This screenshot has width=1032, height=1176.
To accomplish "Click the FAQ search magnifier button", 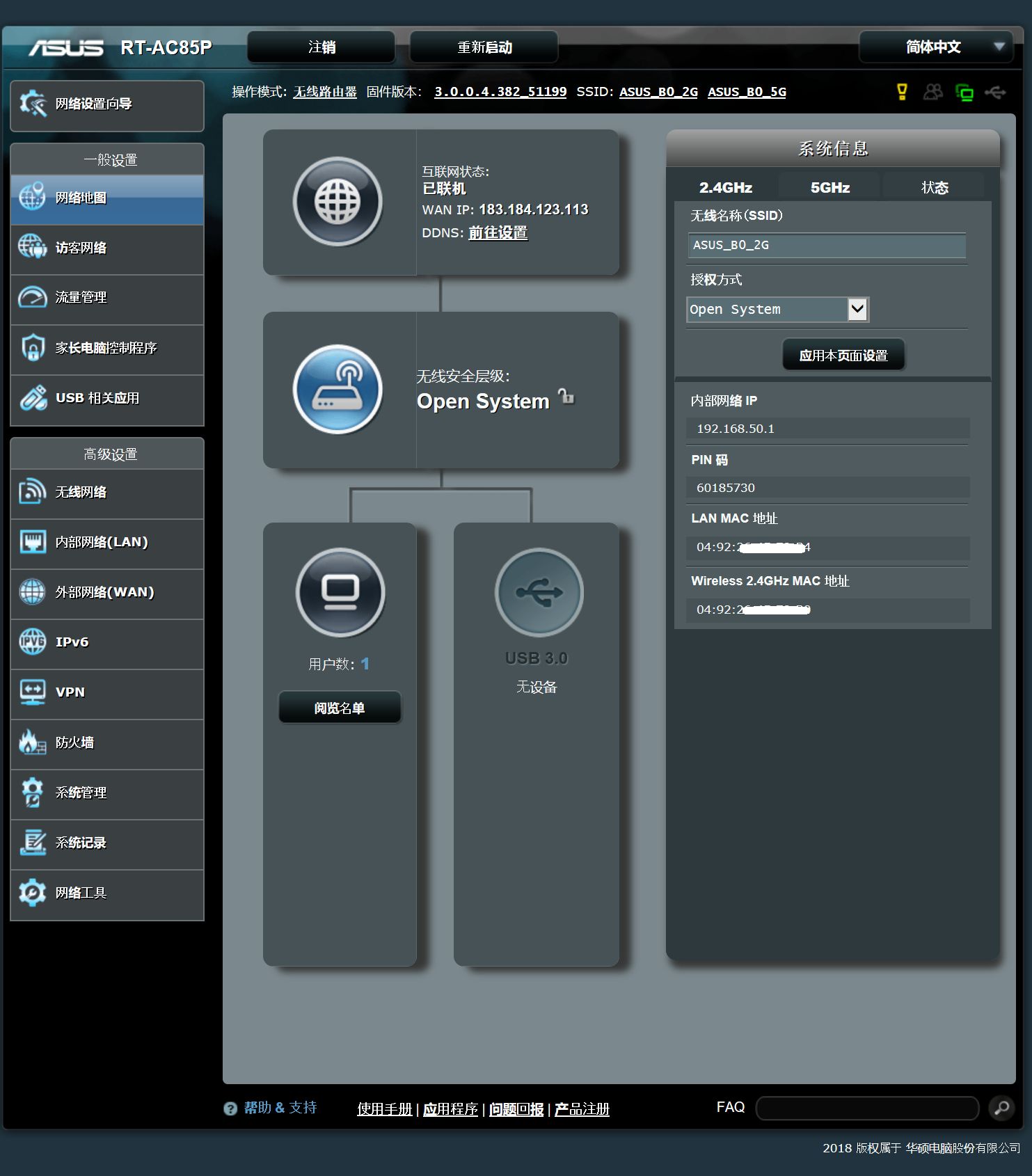I will pos(1001,1108).
